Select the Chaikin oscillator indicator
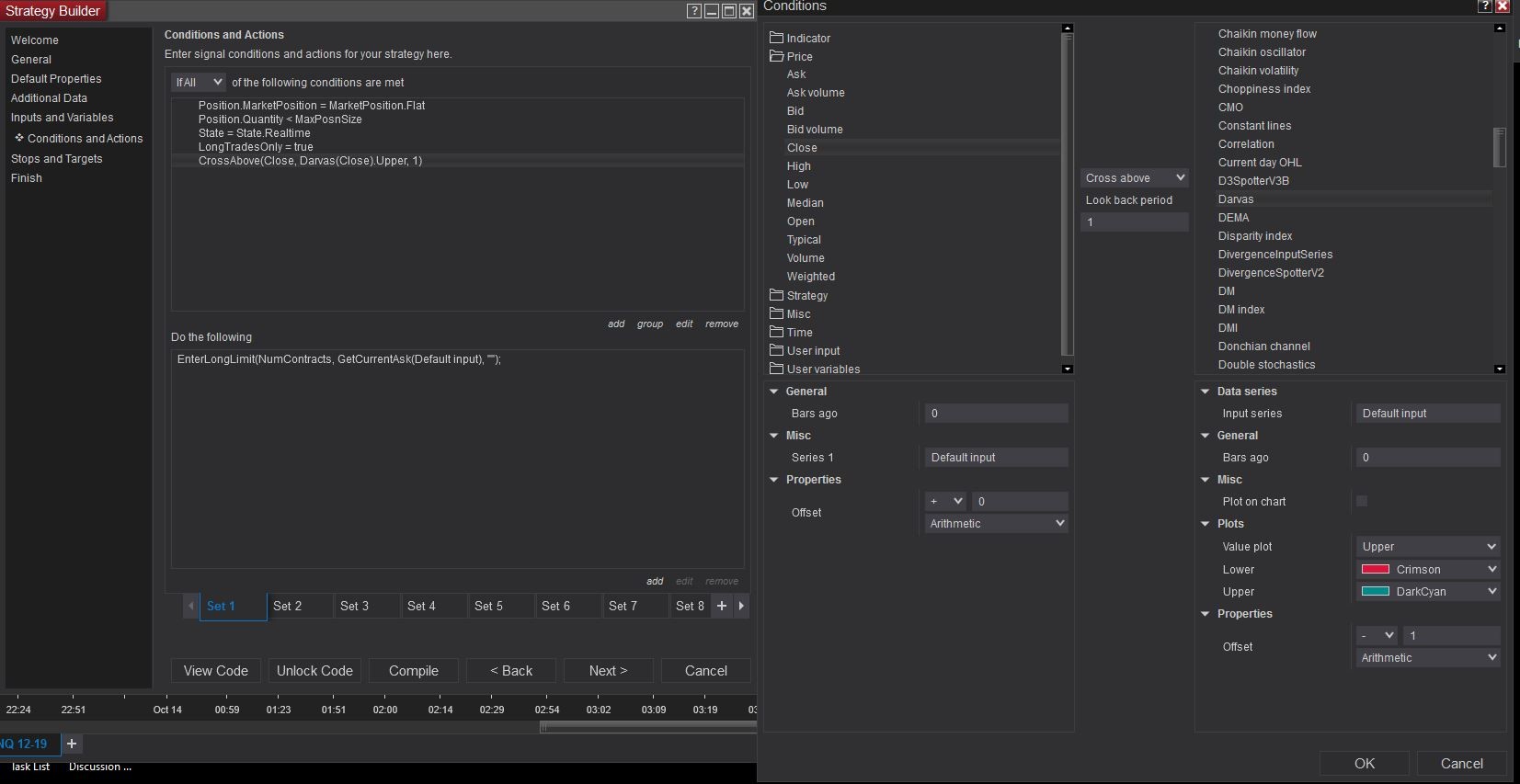 point(1262,52)
